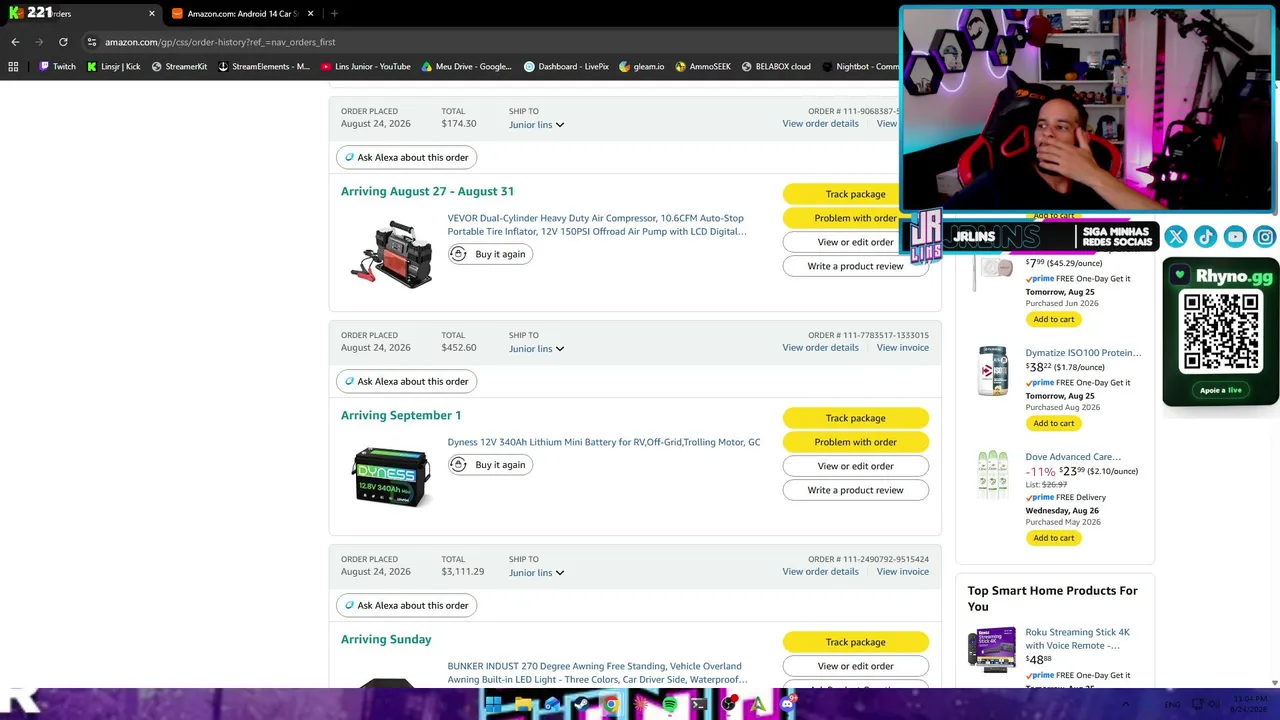This screenshot has height=720, width=1280.
Task: Expand Ship To for the $174.30 order
Action: [x=536, y=125]
